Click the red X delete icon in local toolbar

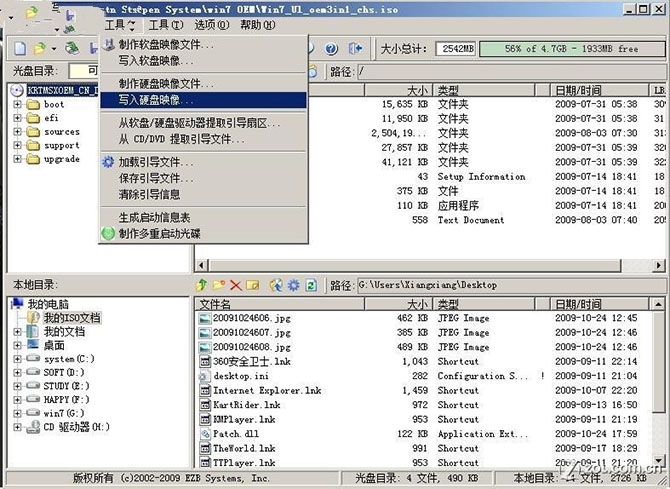coord(236,285)
